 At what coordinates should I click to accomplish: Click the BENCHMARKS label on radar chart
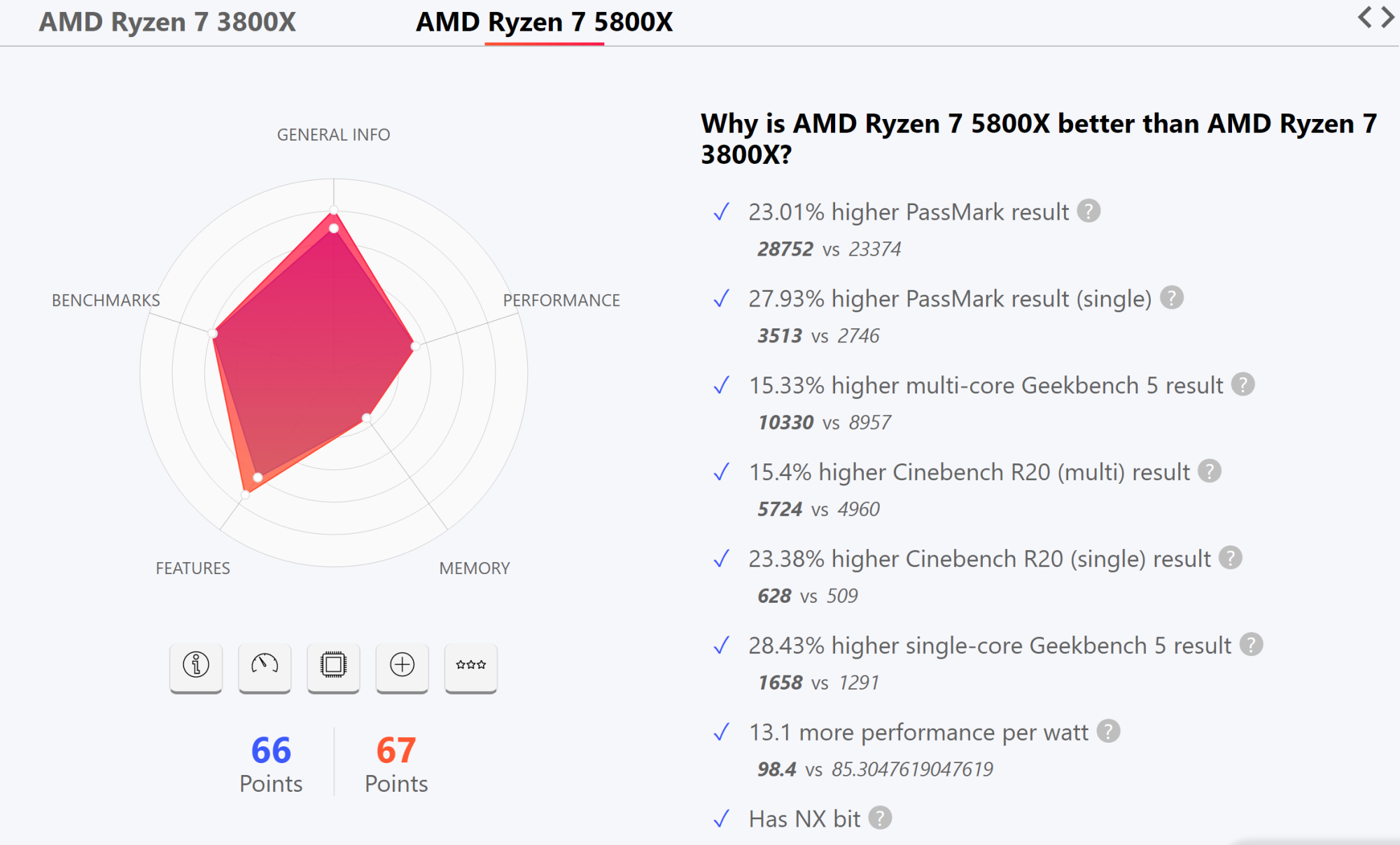(106, 300)
